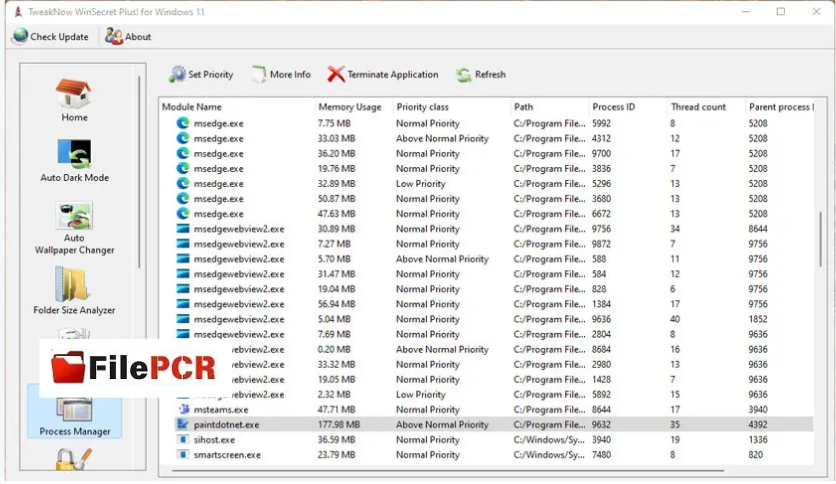
Task: Click the vertical scrollbar of process list
Action: (x=820, y=238)
